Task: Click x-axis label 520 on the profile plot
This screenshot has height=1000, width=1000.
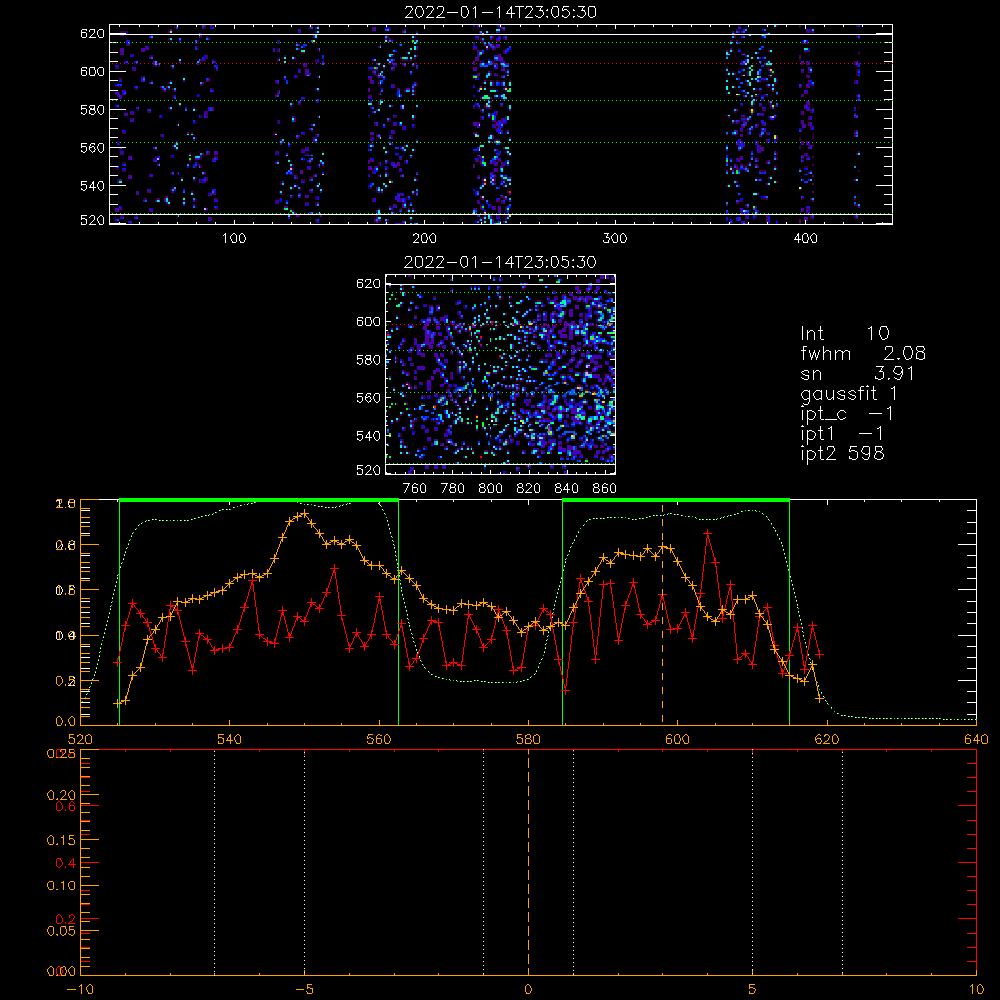Action: (80, 740)
